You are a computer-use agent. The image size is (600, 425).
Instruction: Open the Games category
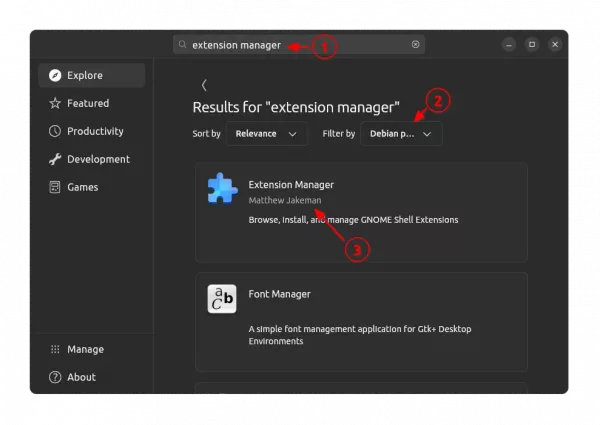(92, 187)
